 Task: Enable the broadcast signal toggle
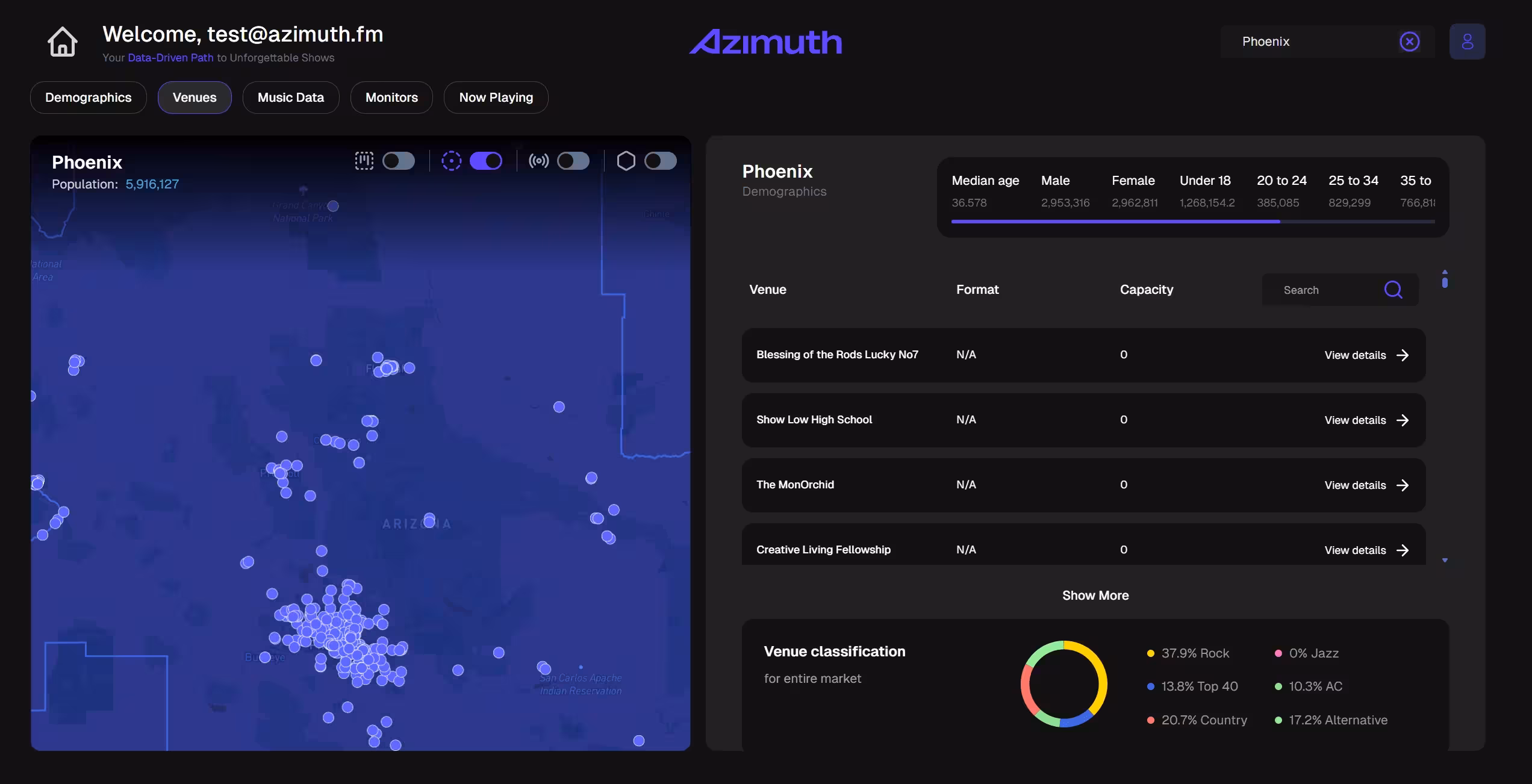[573, 161]
